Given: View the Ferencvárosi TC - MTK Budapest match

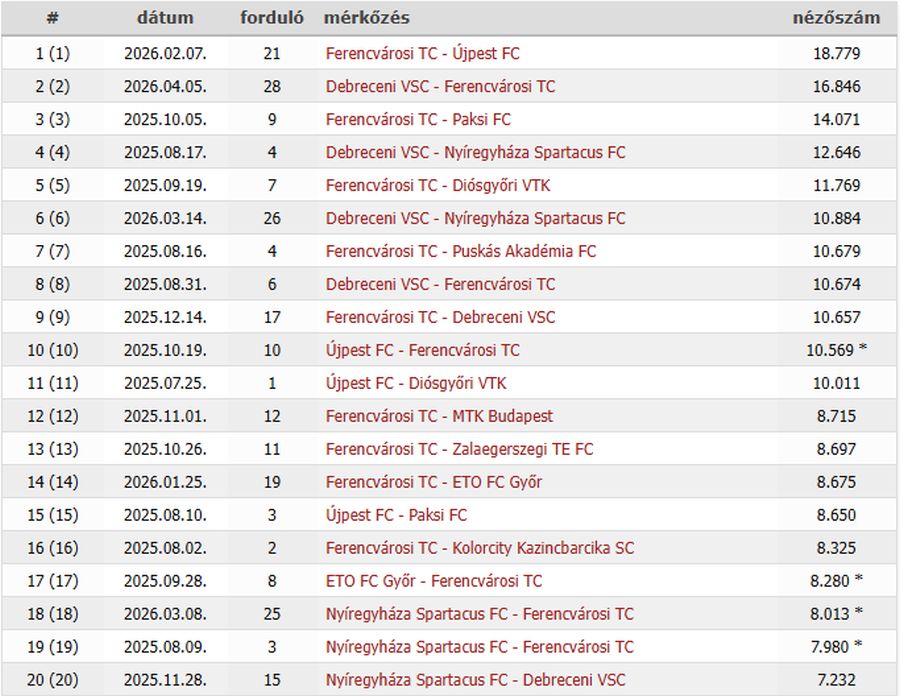Looking at the screenshot, I should click(x=439, y=416).
